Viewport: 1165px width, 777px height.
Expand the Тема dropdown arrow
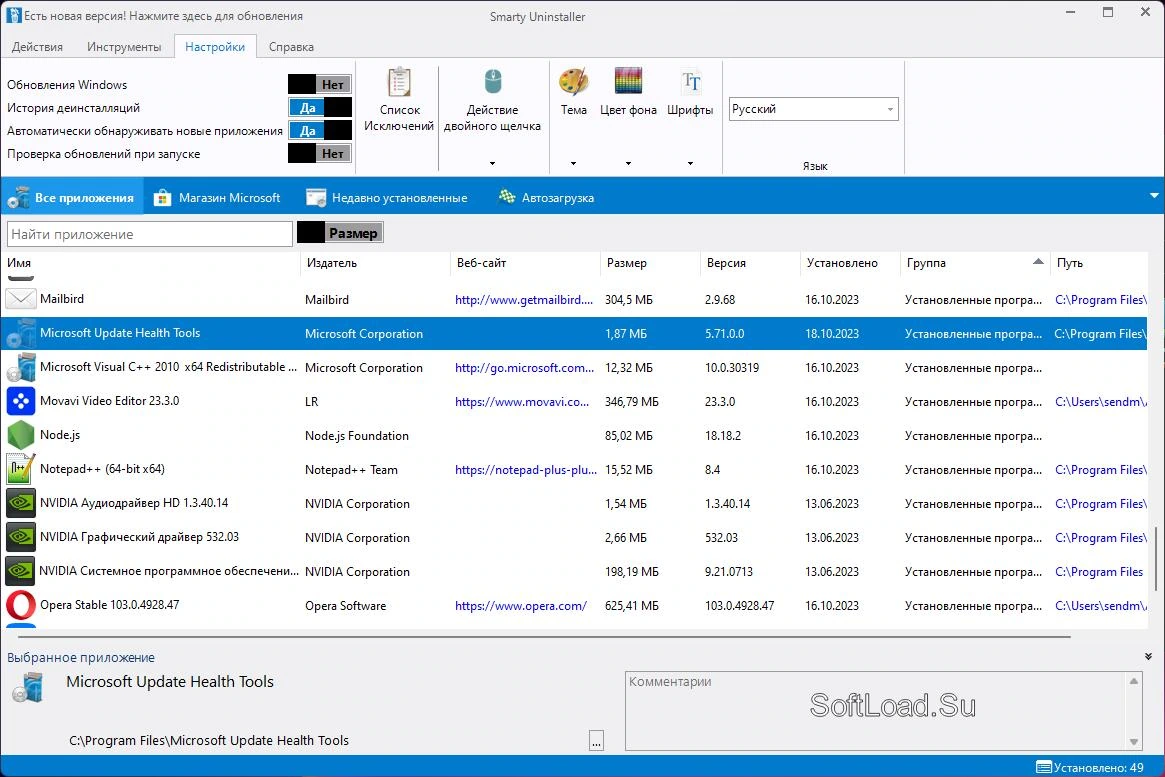click(x=573, y=163)
